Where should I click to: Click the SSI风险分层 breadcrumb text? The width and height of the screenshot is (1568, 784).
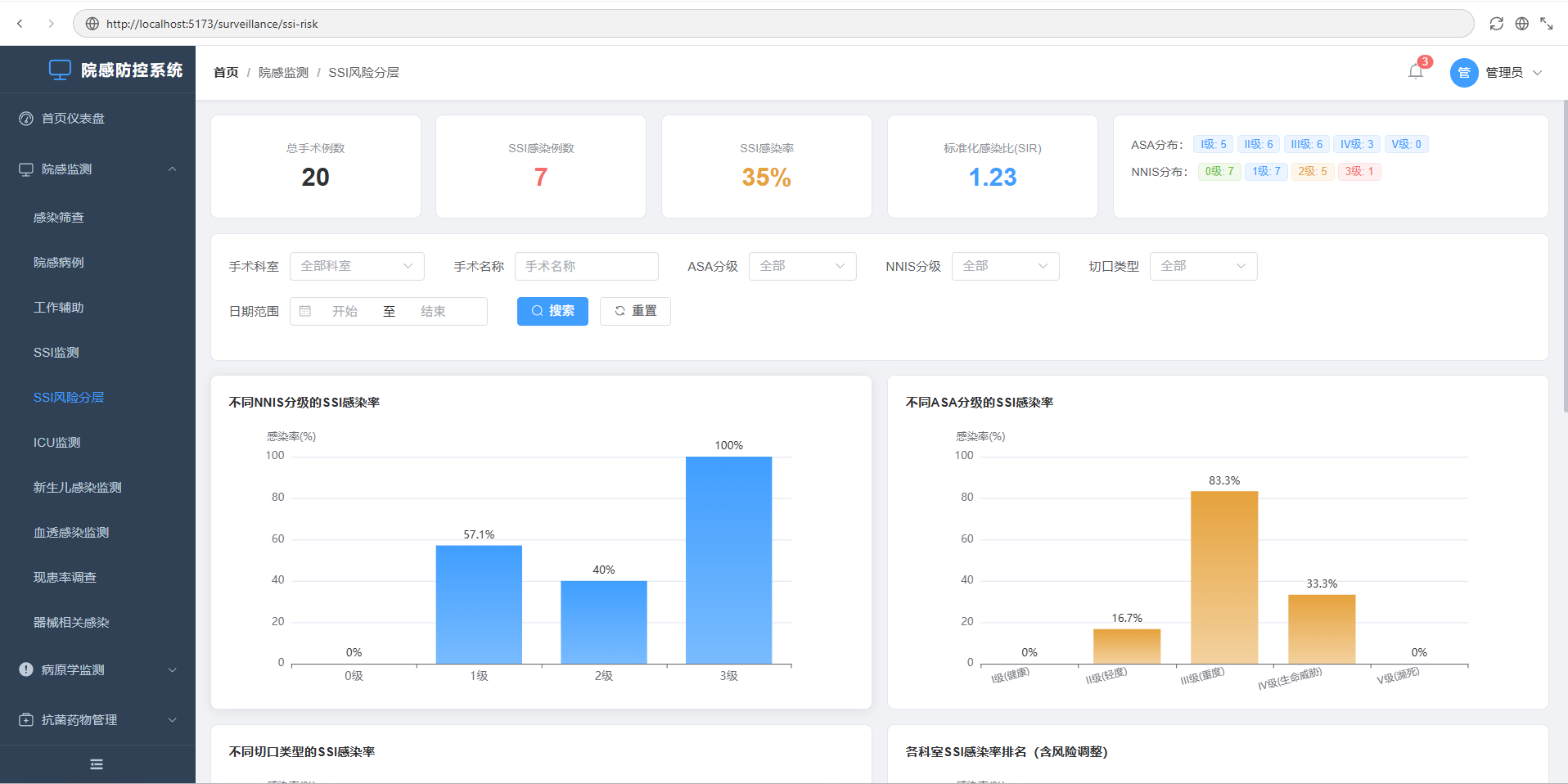[x=364, y=73]
